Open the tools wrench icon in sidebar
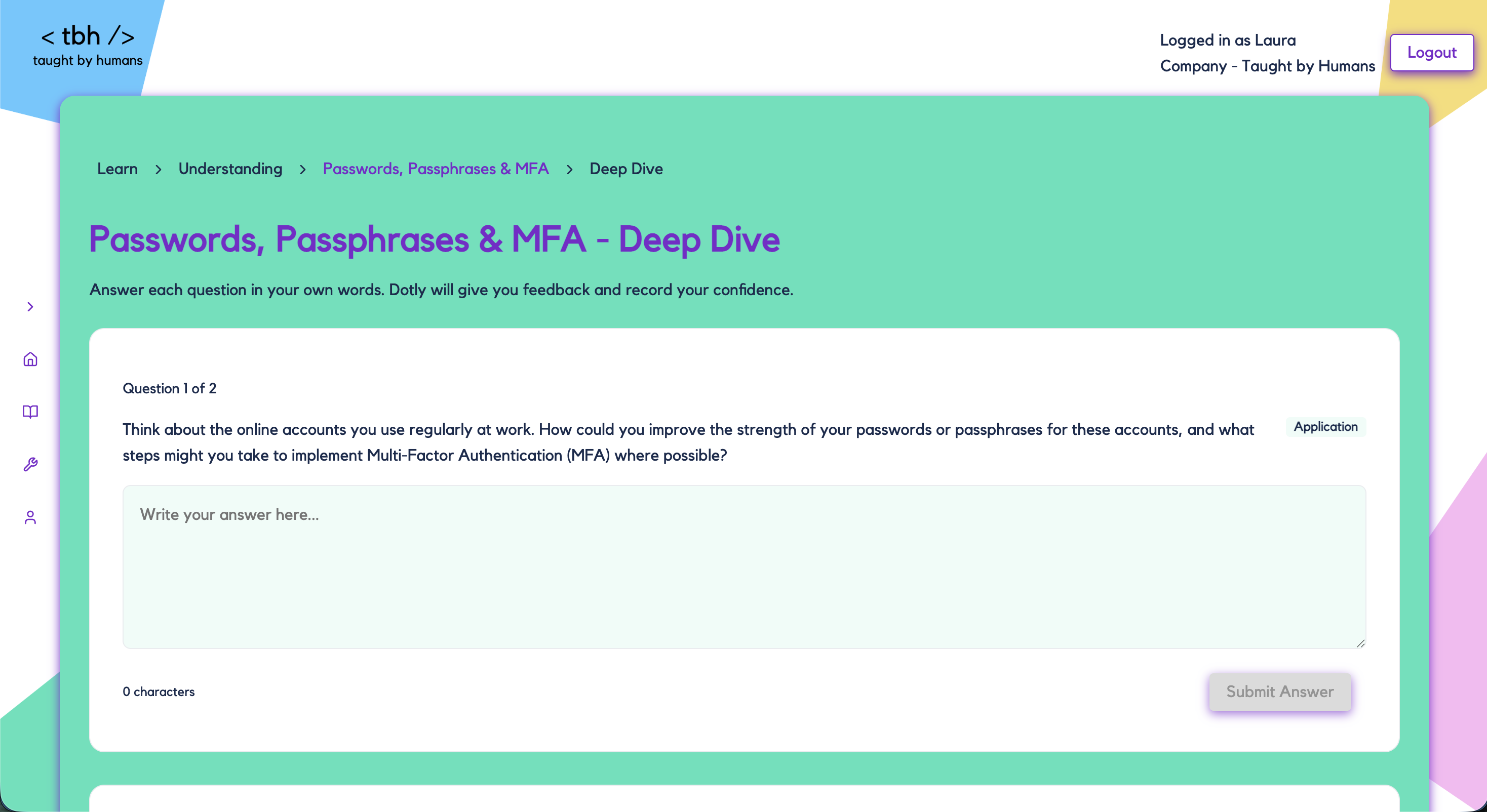The width and height of the screenshot is (1487, 812). 30,465
